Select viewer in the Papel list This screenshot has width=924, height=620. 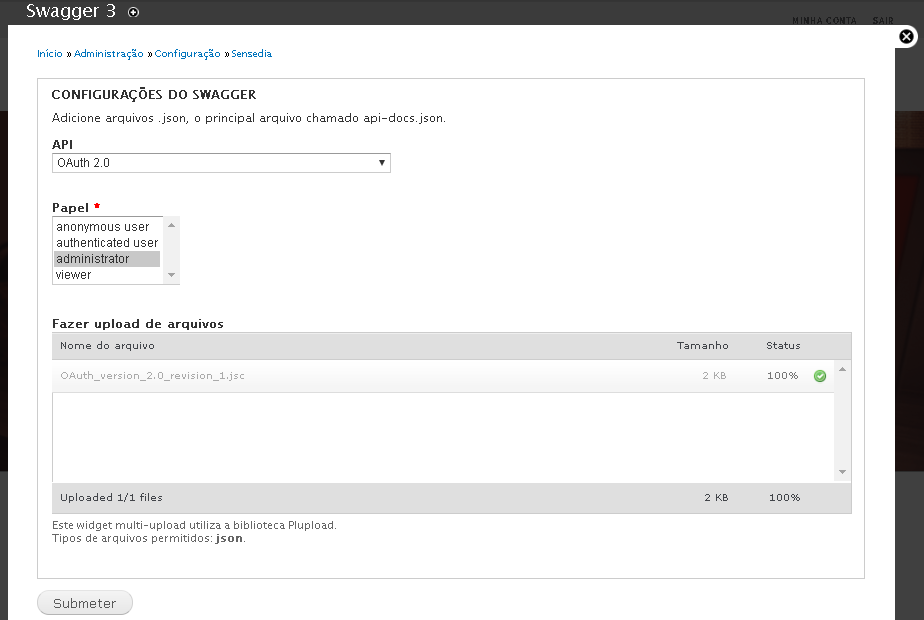click(74, 275)
